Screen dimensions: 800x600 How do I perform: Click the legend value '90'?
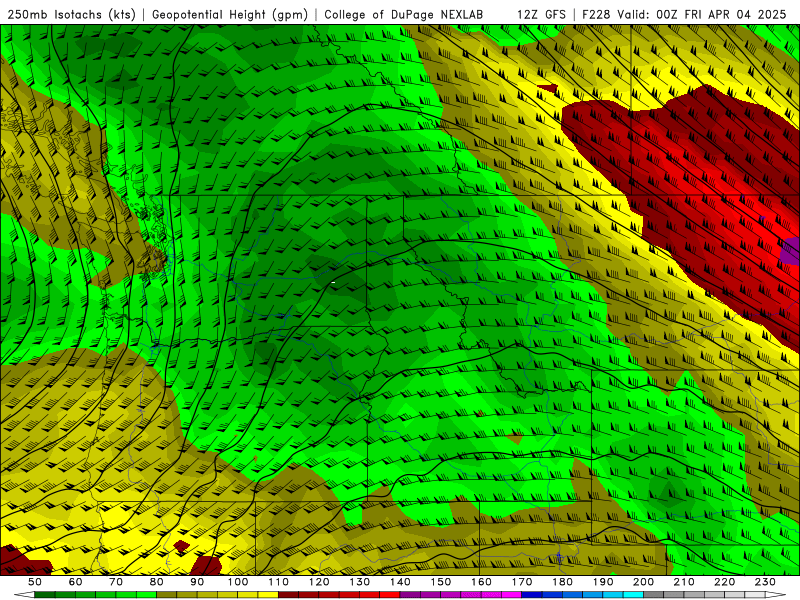click(197, 582)
